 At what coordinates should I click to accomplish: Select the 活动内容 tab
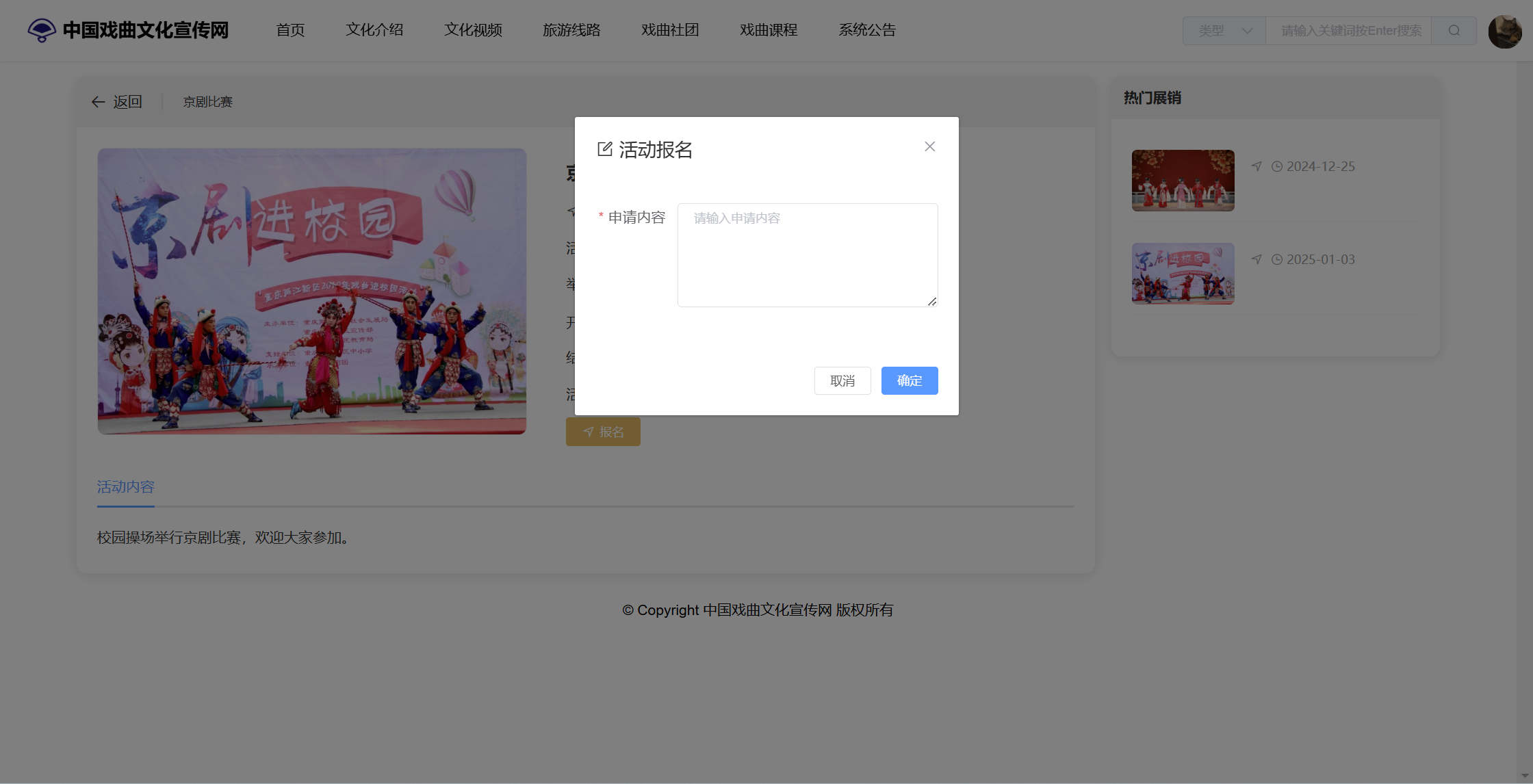click(x=126, y=487)
